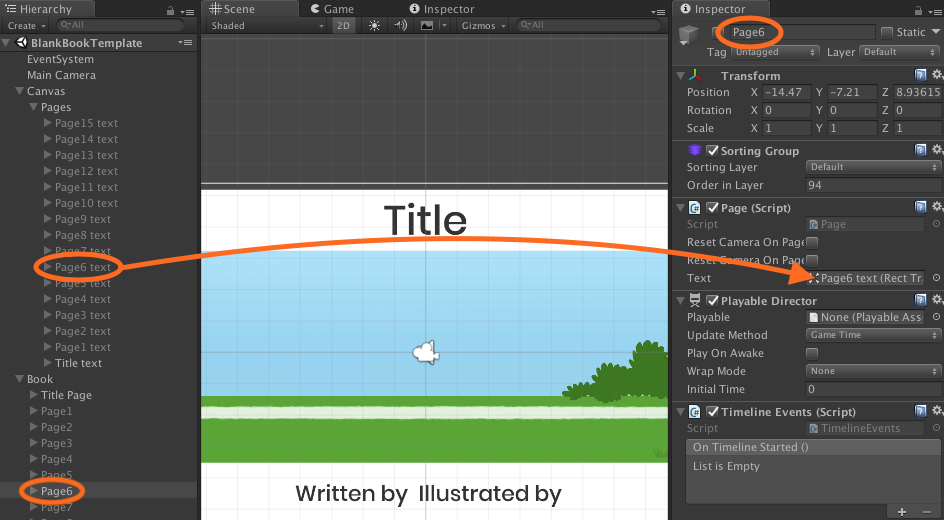This screenshot has height=520, width=944.
Task: Open Shaded draw mode dropdown
Action: (x=267, y=25)
